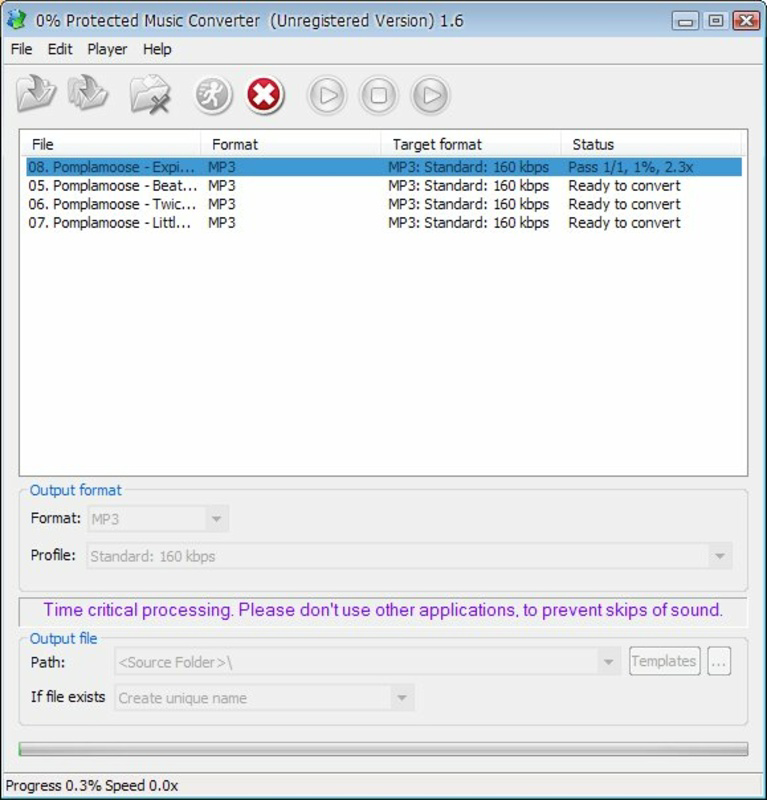767x800 pixels.
Task: Click Ready to convert for track 07
Action: coord(624,223)
